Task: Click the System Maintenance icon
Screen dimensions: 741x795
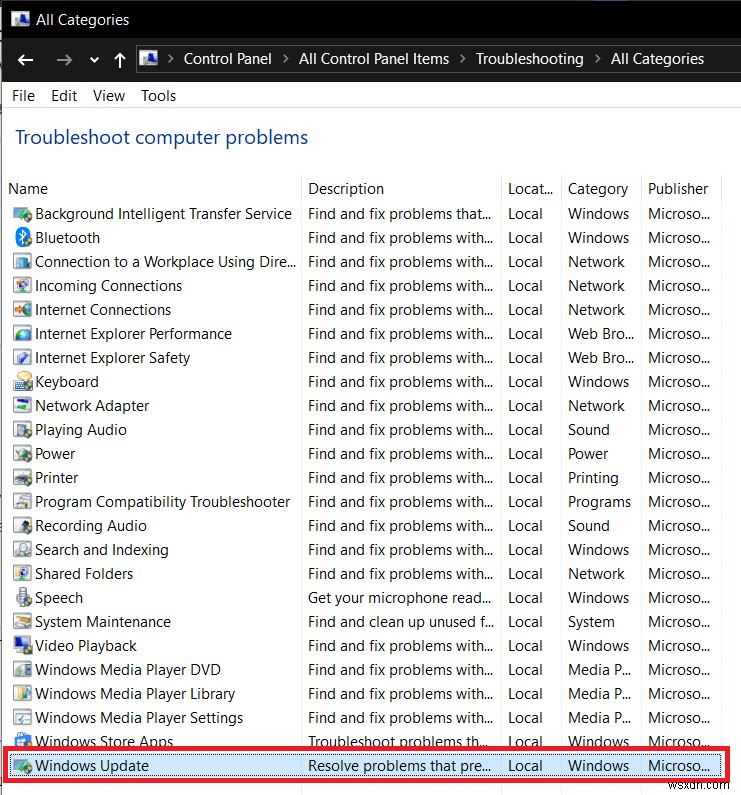Action: pyautogui.click(x=22, y=622)
